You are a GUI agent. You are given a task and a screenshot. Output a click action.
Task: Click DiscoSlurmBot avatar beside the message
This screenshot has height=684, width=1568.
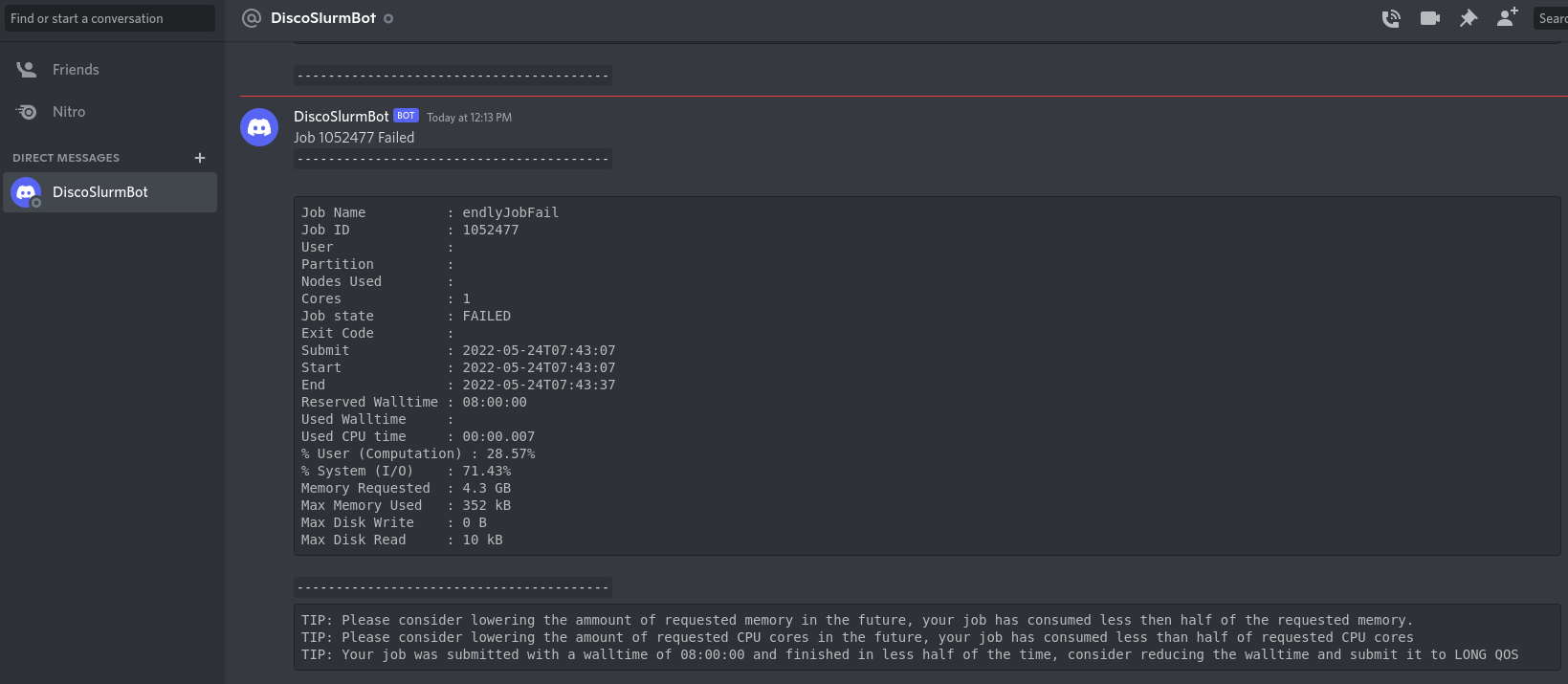click(259, 127)
